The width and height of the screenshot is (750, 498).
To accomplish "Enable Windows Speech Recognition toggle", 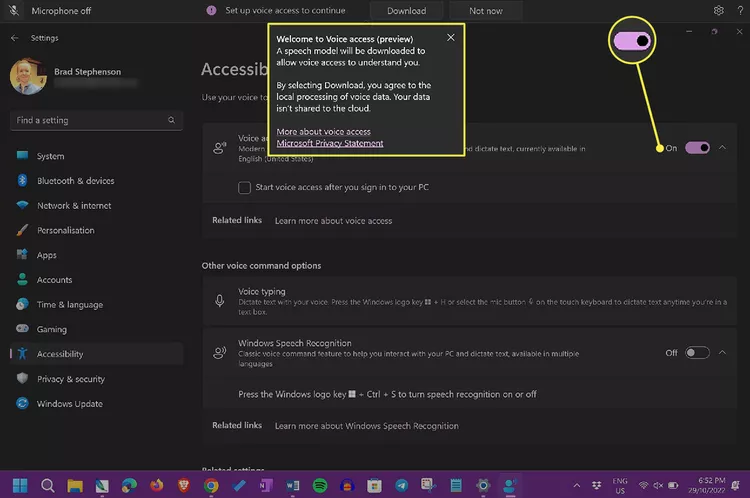I will (x=697, y=352).
